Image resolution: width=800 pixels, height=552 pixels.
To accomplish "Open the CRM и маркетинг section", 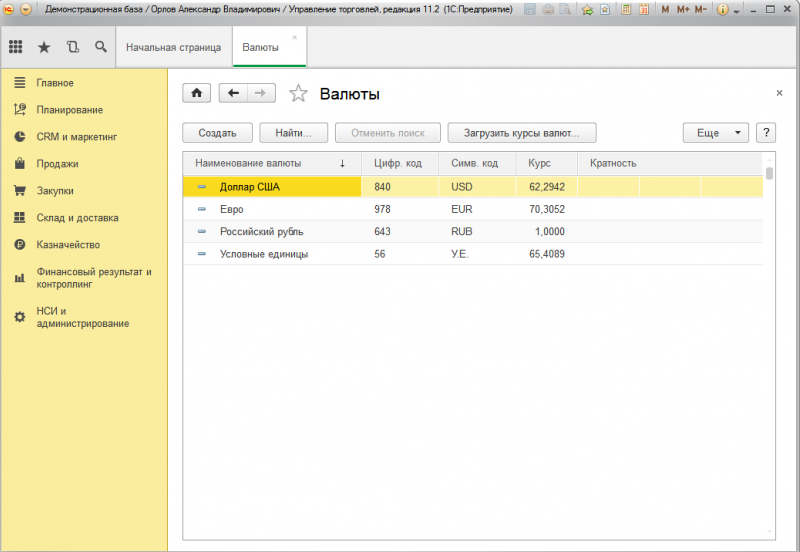I will [77, 137].
